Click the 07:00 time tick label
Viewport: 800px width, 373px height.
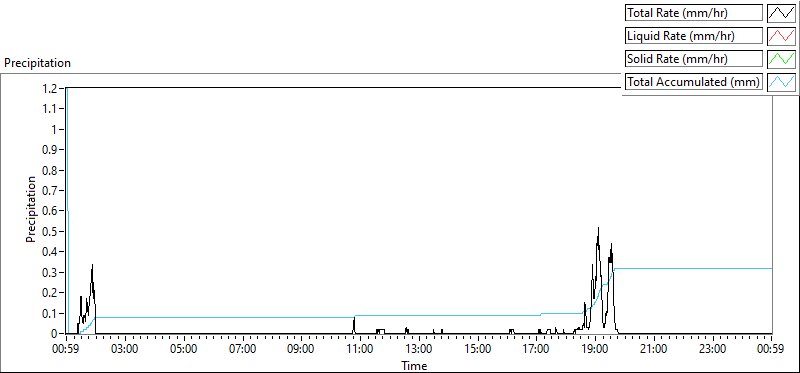[242, 349]
